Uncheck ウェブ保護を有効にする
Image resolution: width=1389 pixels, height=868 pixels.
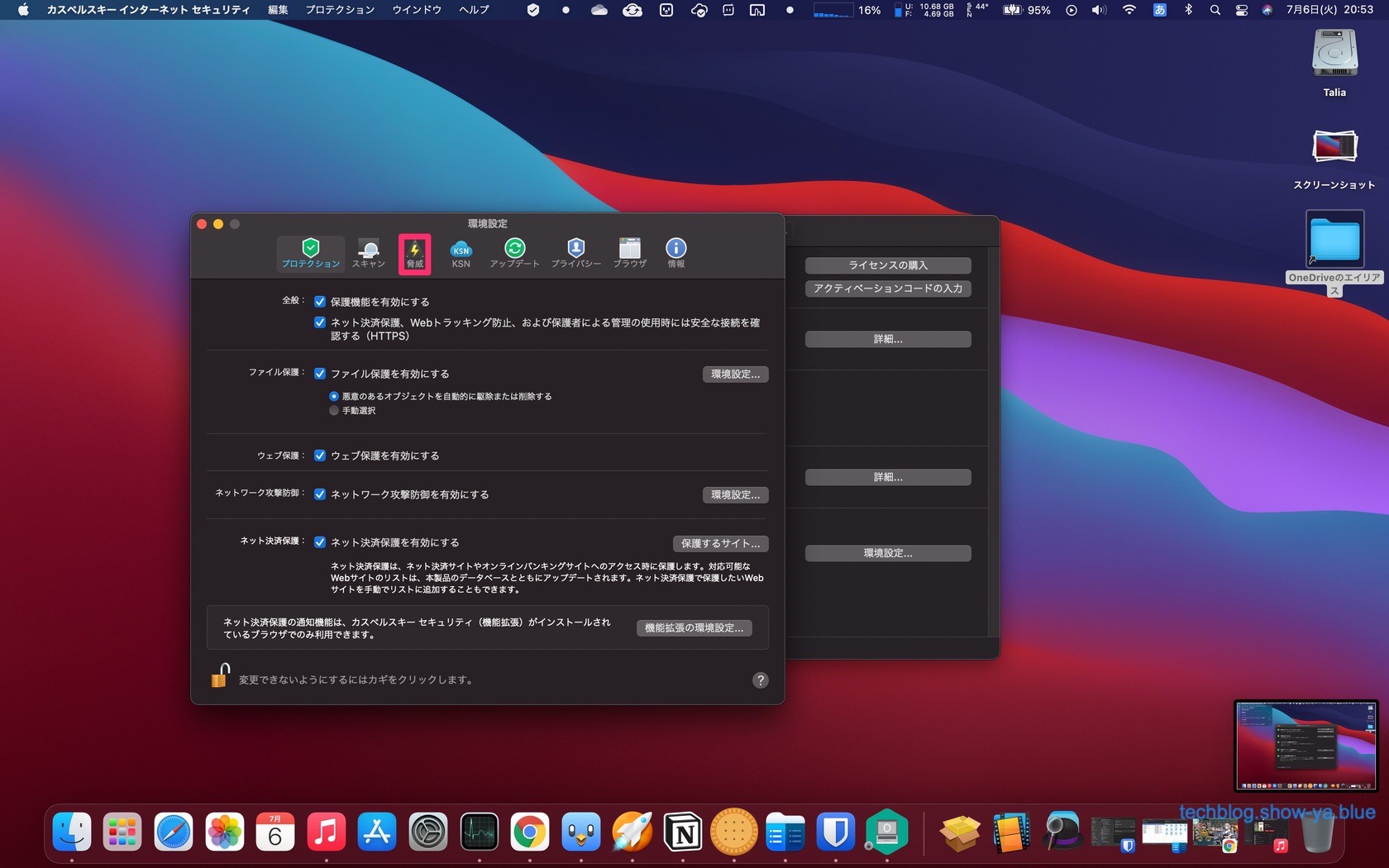click(x=320, y=455)
